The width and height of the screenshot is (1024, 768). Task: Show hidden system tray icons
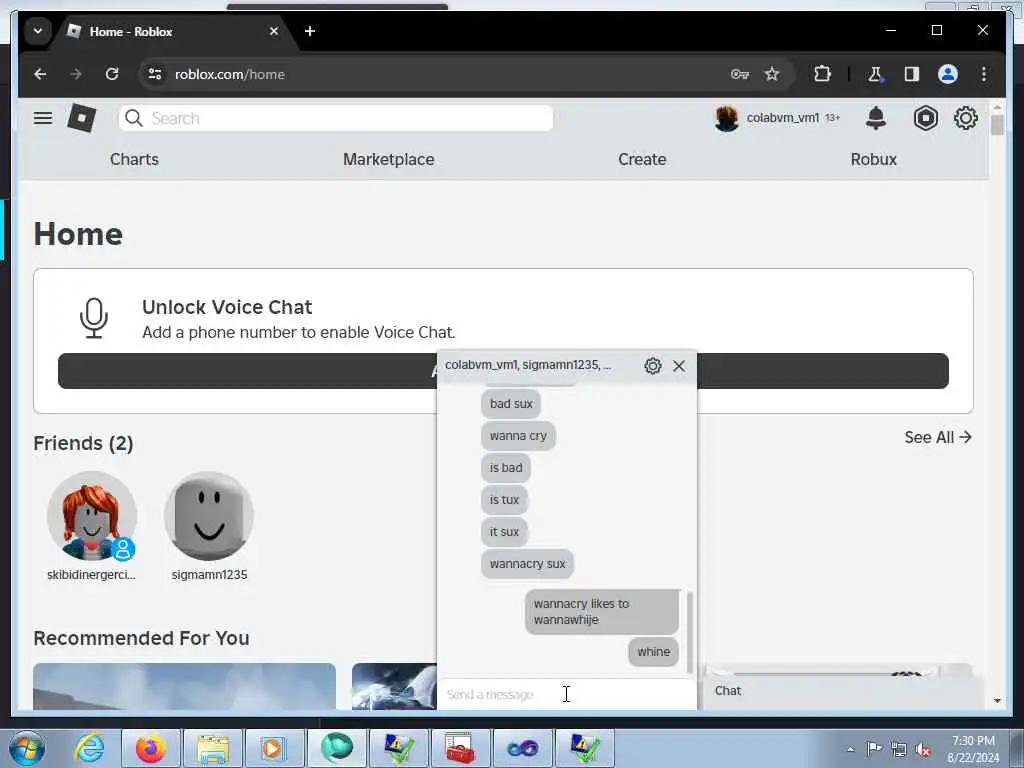(850, 750)
